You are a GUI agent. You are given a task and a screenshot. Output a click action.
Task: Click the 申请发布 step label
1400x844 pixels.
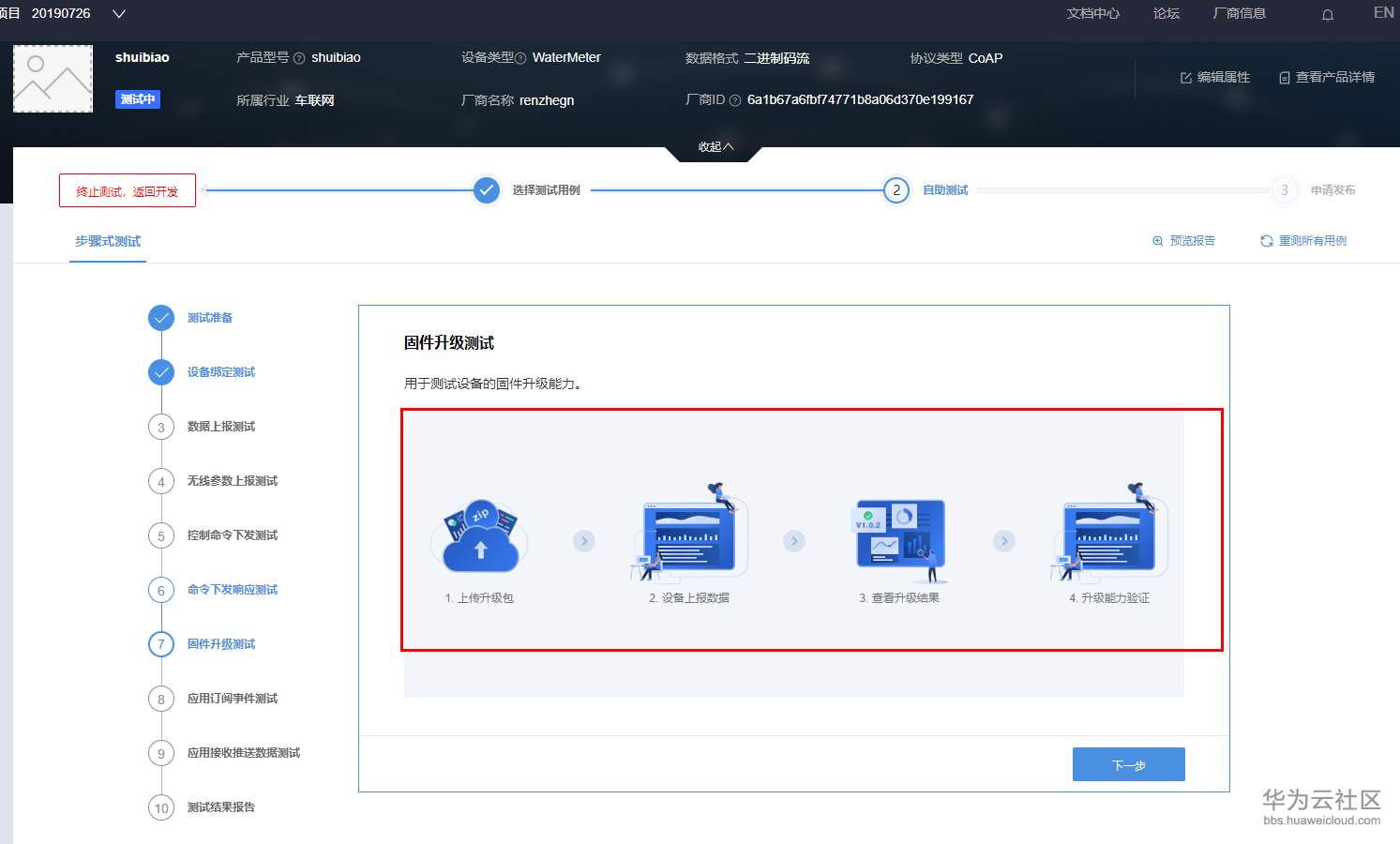coord(1333,190)
